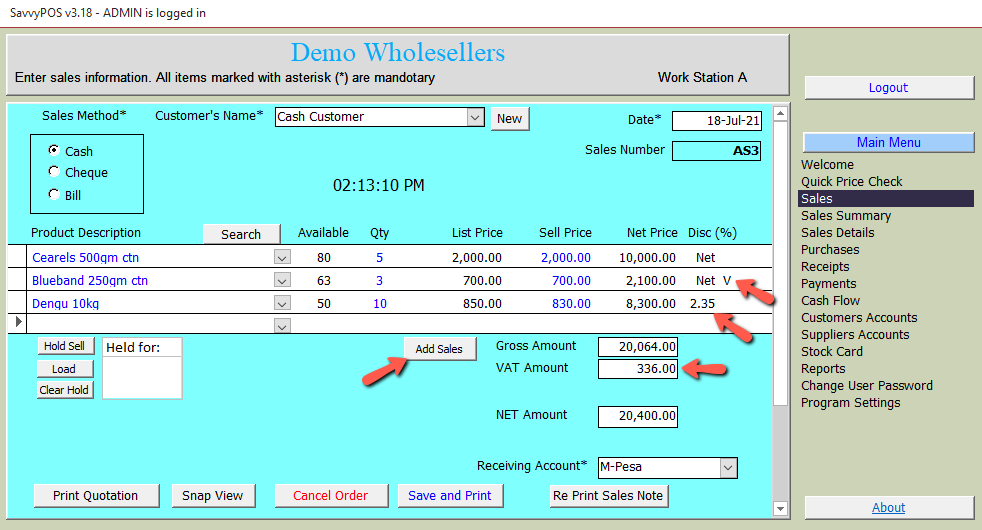The image size is (982, 530).
Task: Expand product dropdown for Cearels 500gm ctn
Action: coord(282,258)
